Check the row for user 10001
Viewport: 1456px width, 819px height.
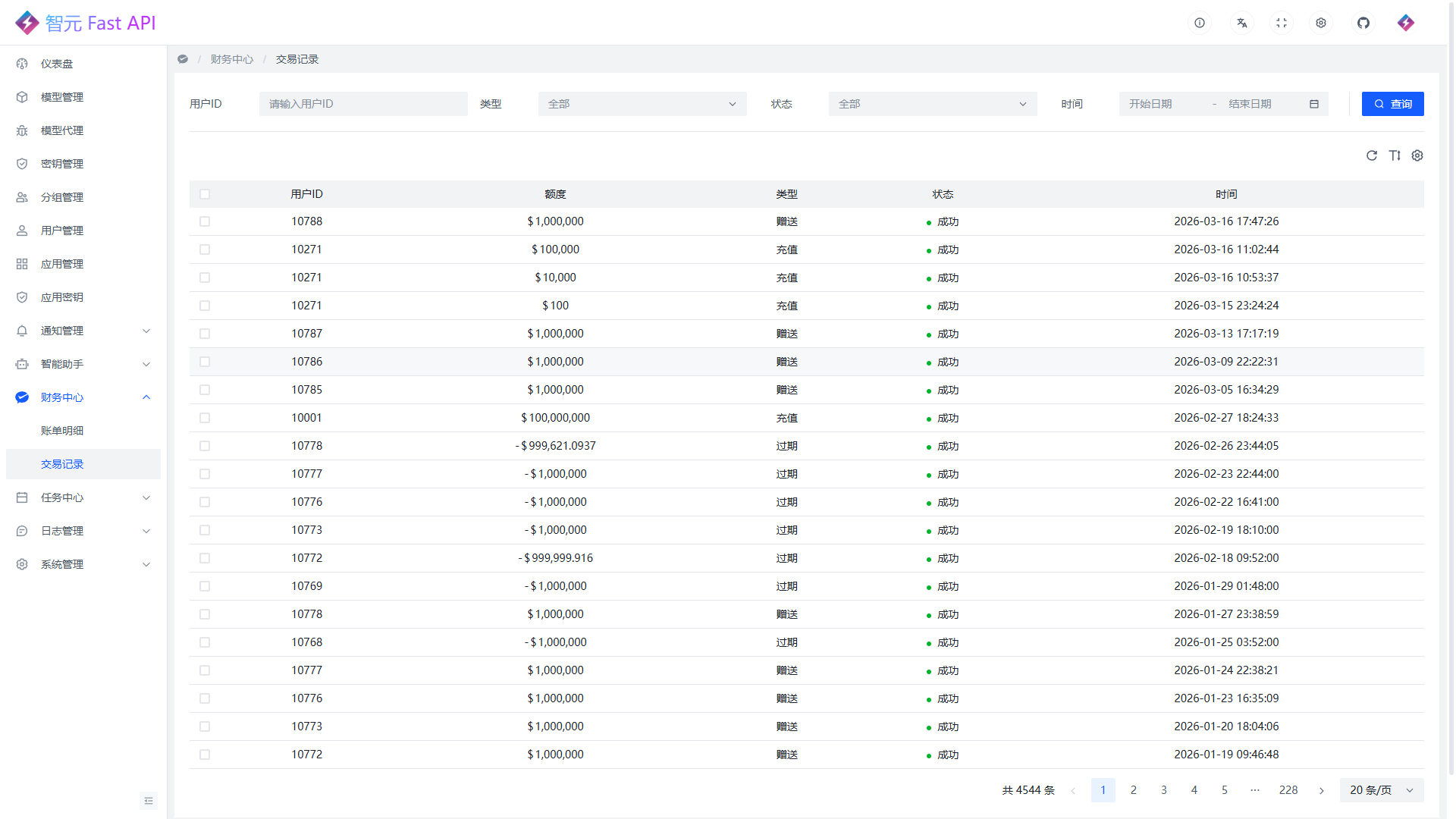tap(205, 418)
